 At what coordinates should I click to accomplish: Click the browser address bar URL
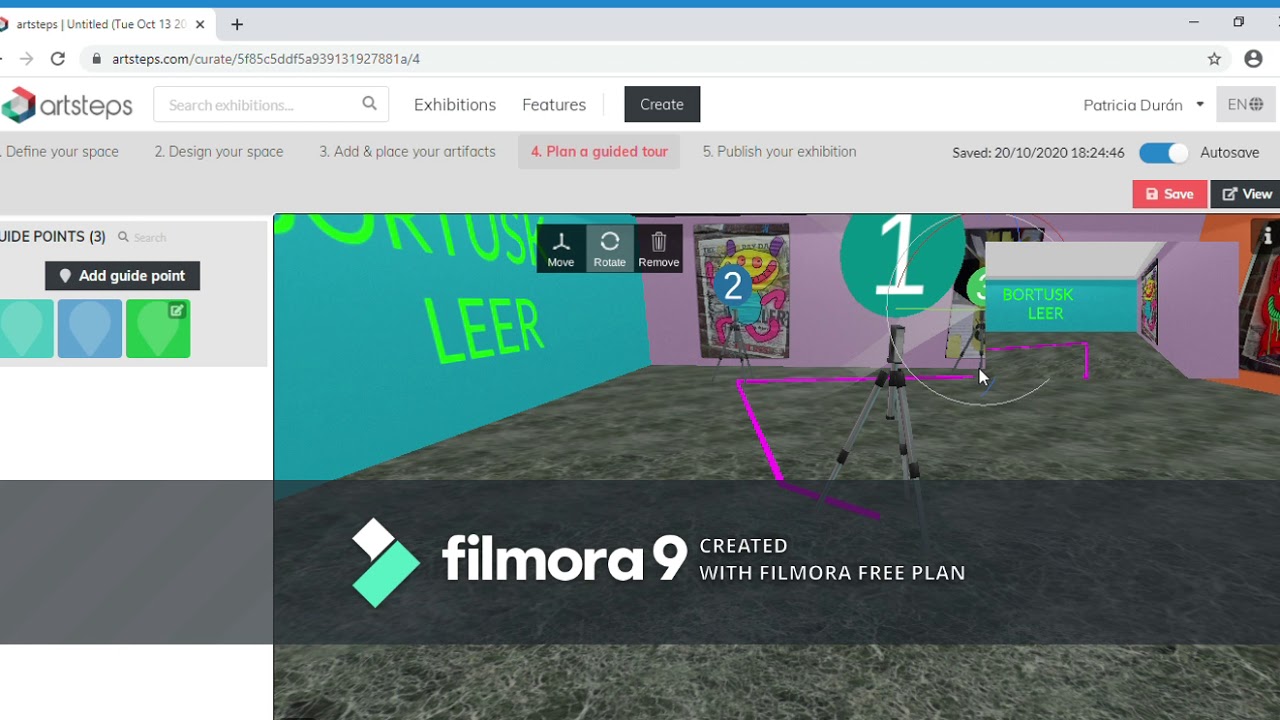pos(266,59)
